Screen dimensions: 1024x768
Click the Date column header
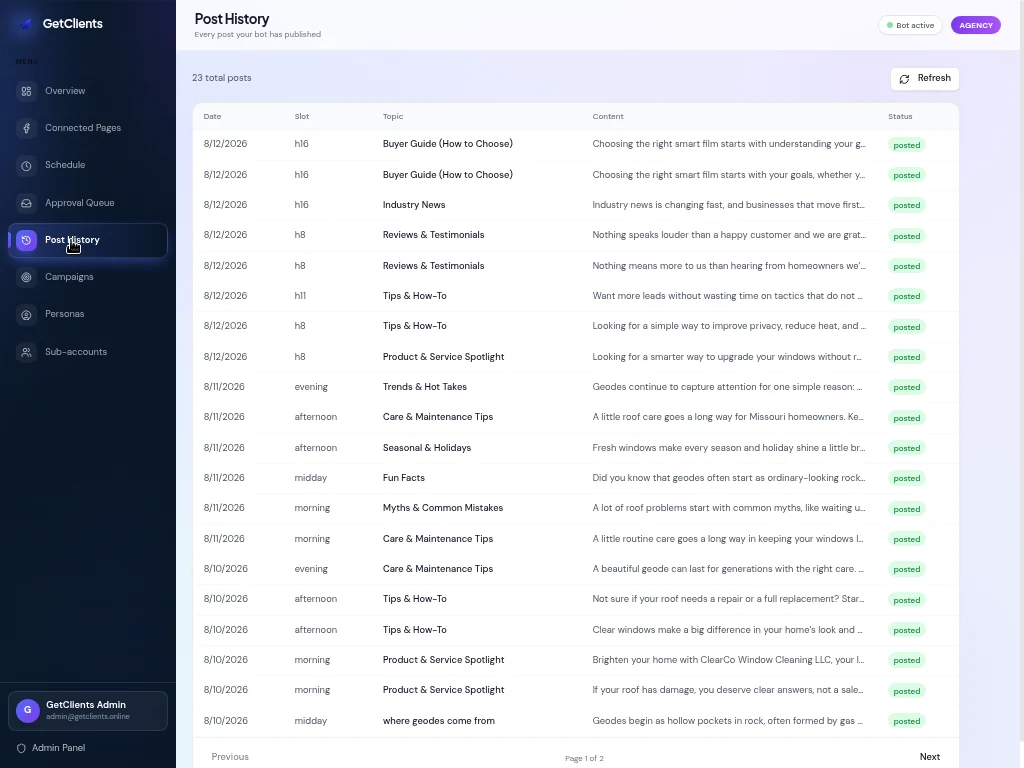[212, 116]
